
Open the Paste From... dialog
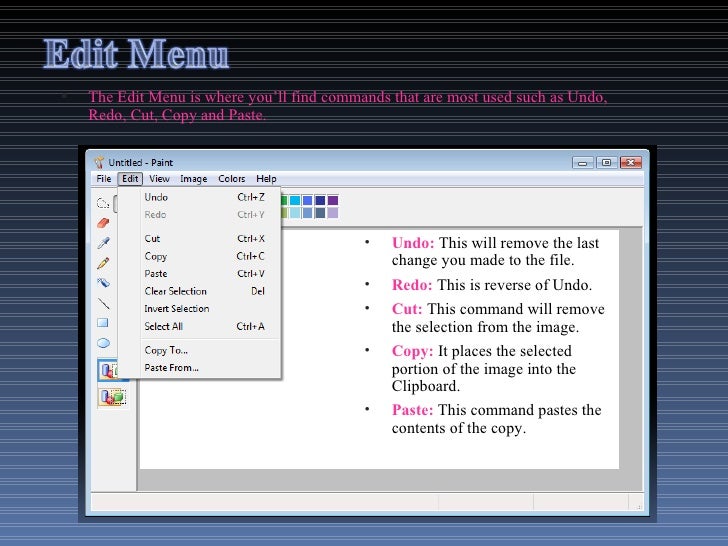coord(200,368)
